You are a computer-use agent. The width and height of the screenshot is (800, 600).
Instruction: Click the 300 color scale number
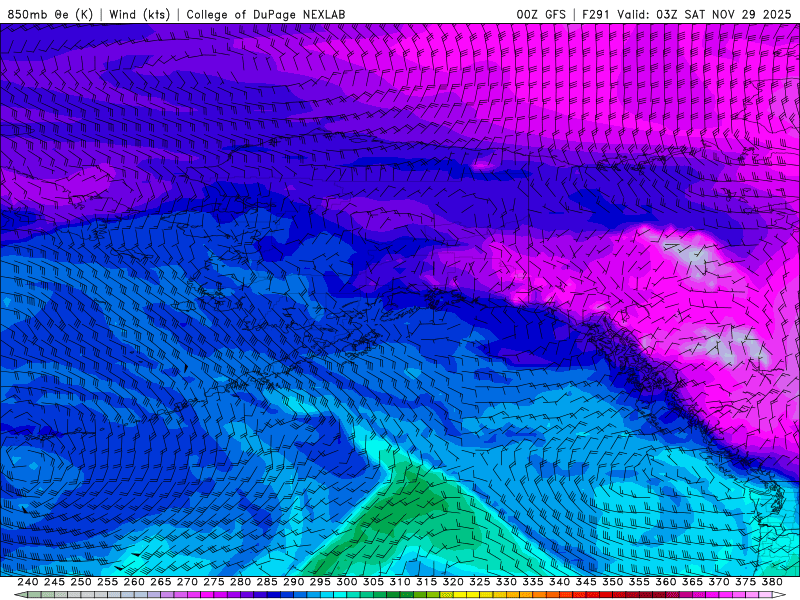click(347, 582)
